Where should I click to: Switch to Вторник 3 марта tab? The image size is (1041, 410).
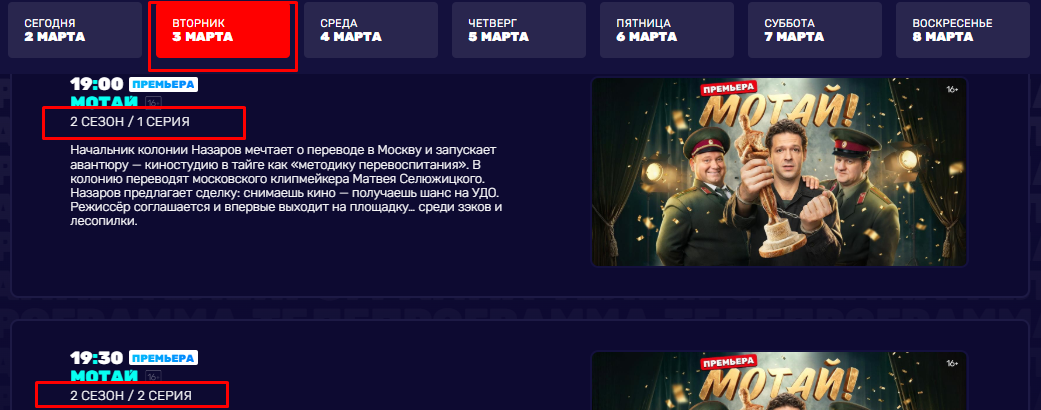pyautogui.click(x=223, y=30)
